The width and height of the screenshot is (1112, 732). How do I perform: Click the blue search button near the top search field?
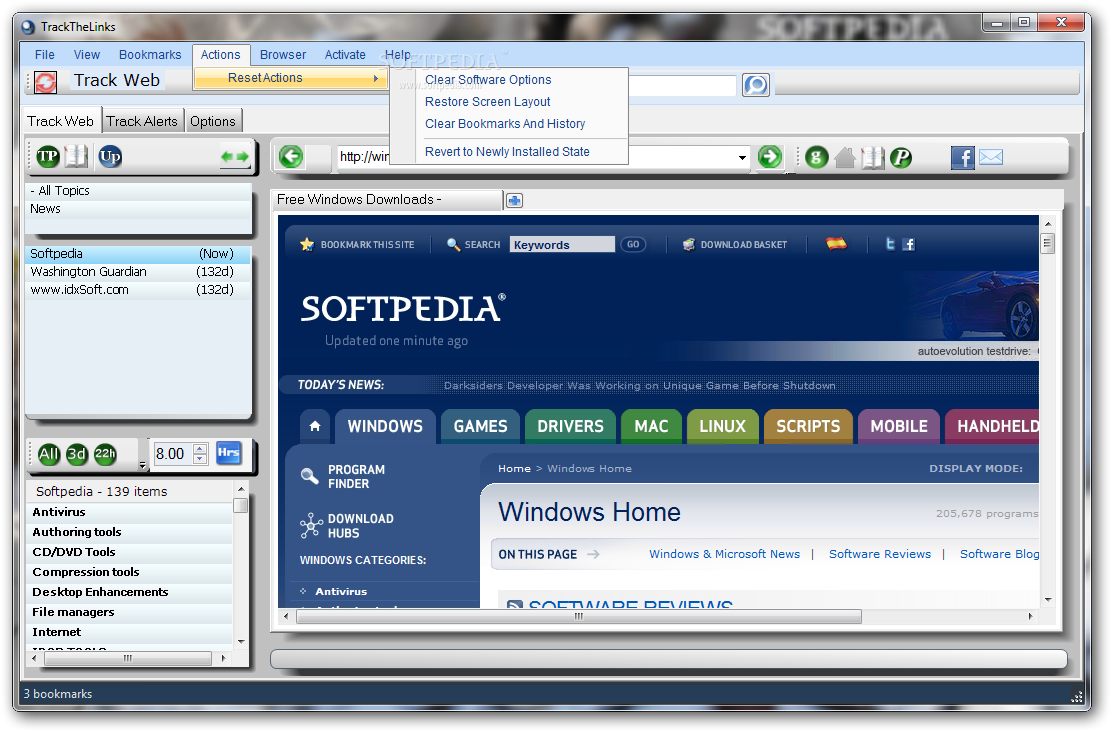(x=756, y=85)
